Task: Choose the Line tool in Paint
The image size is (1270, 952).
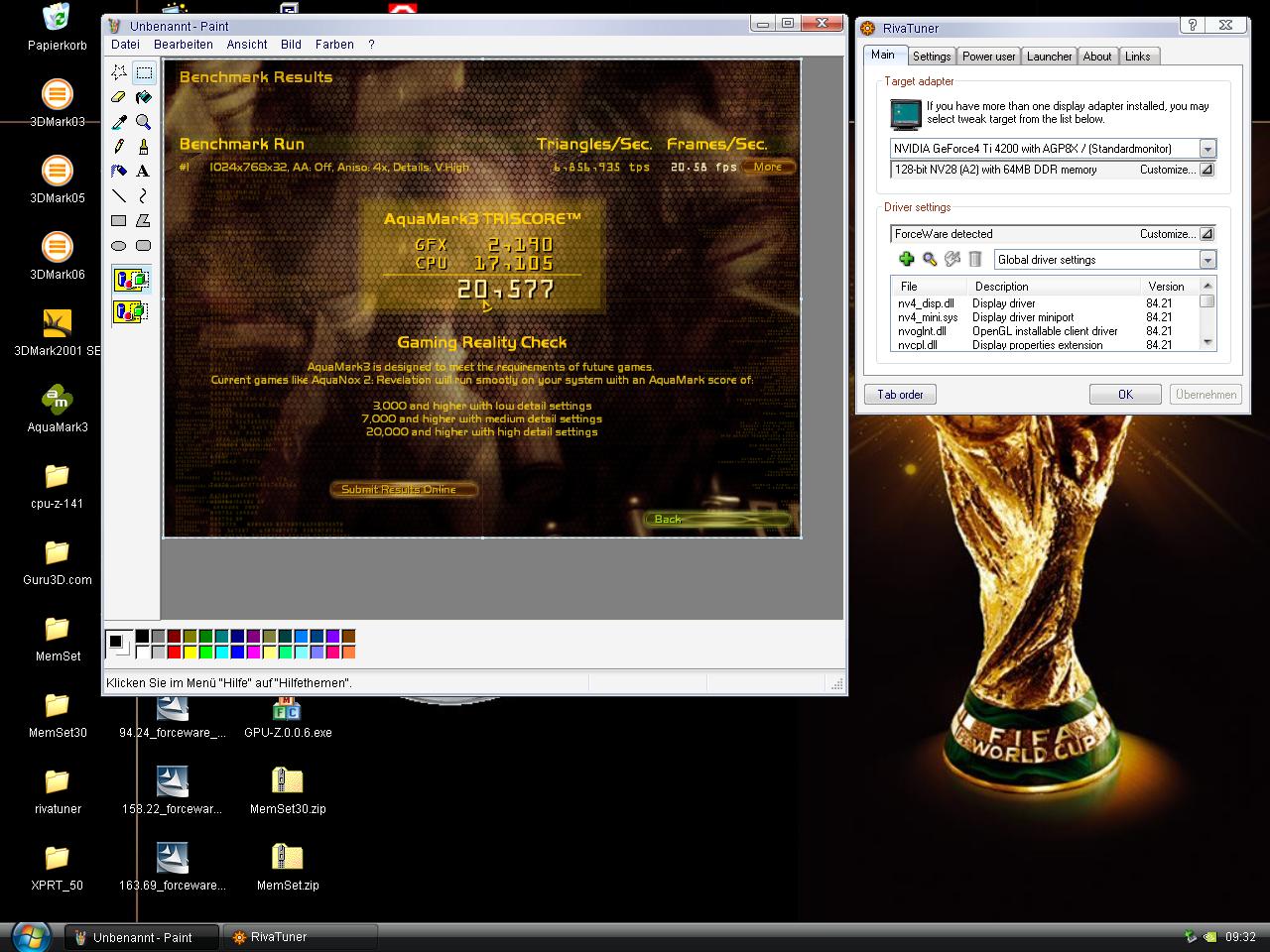Action: [x=119, y=196]
